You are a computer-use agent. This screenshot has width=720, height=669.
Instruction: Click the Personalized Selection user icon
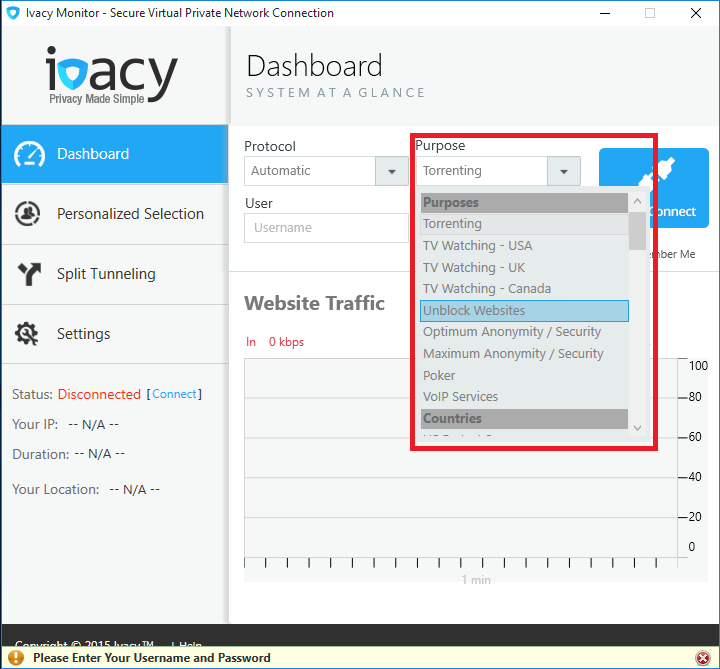[28, 214]
